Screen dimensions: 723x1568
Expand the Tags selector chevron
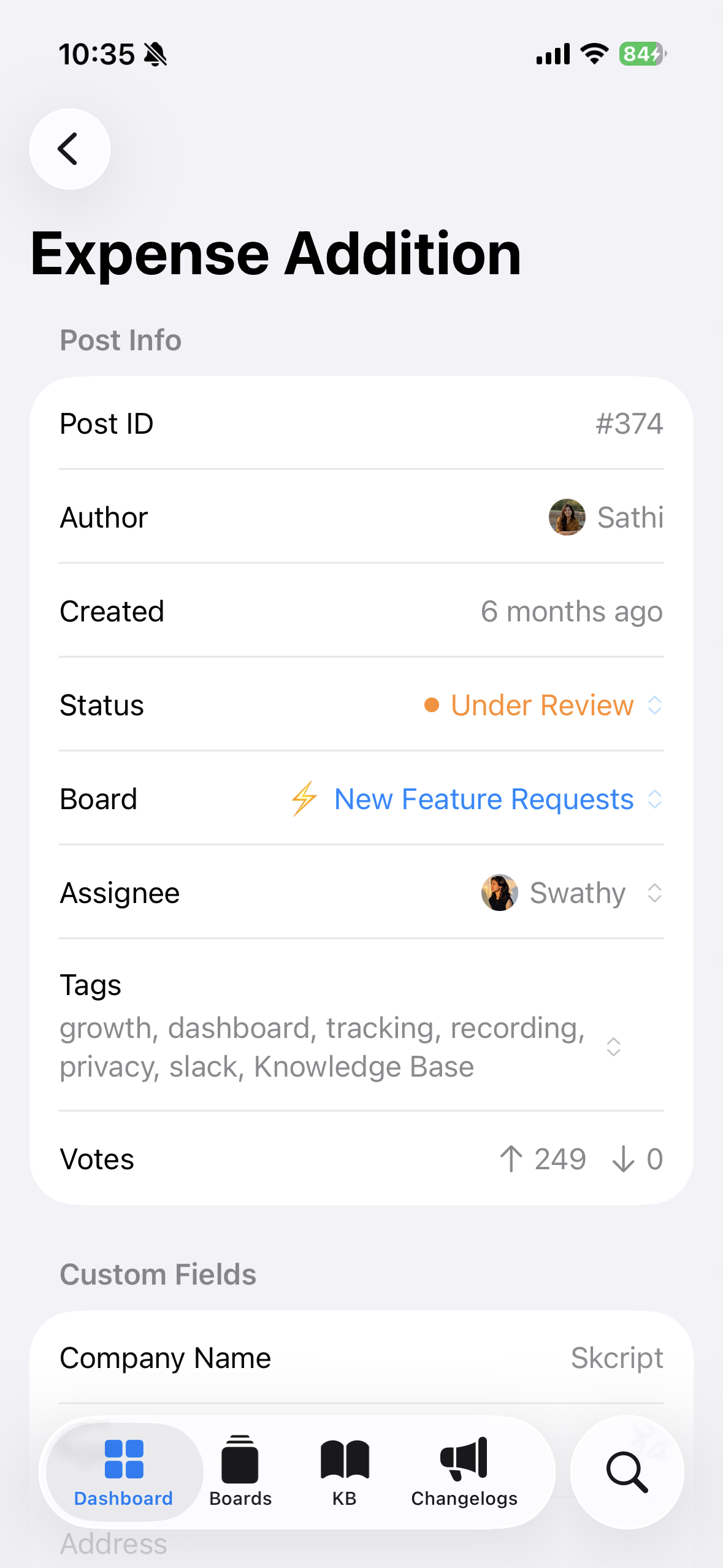click(613, 1047)
